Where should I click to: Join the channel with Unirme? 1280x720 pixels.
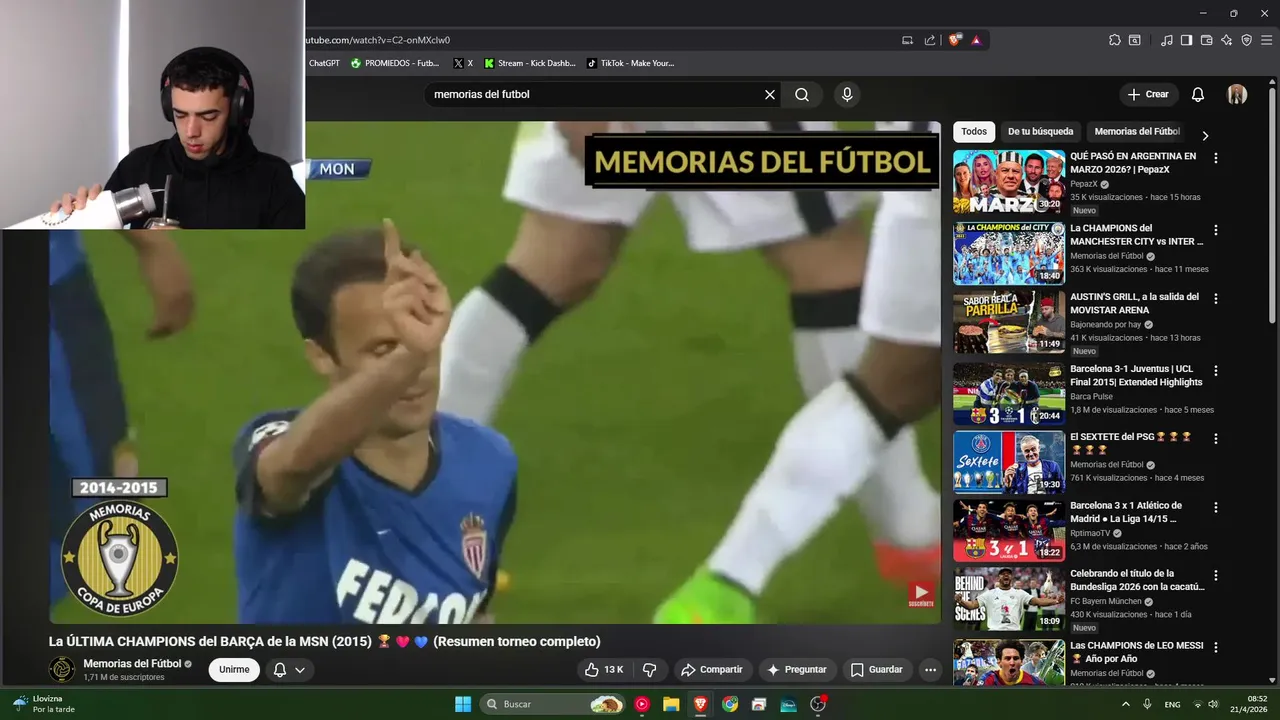[234, 670]
